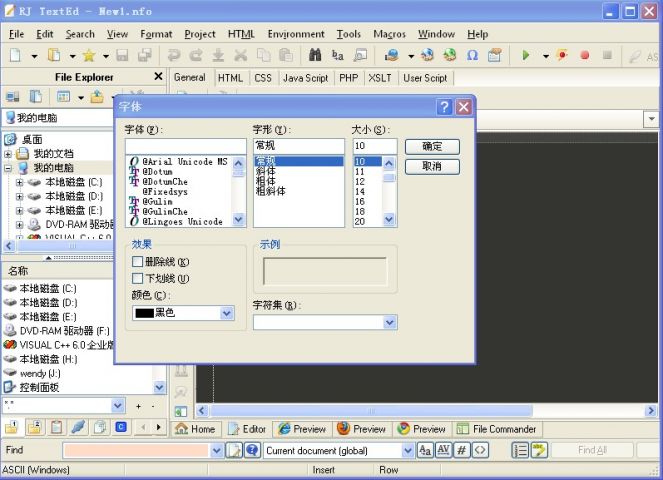Viewport: 663px width, 480px height.
Task: Select font size 14 in the list
Action: (360, 191)
